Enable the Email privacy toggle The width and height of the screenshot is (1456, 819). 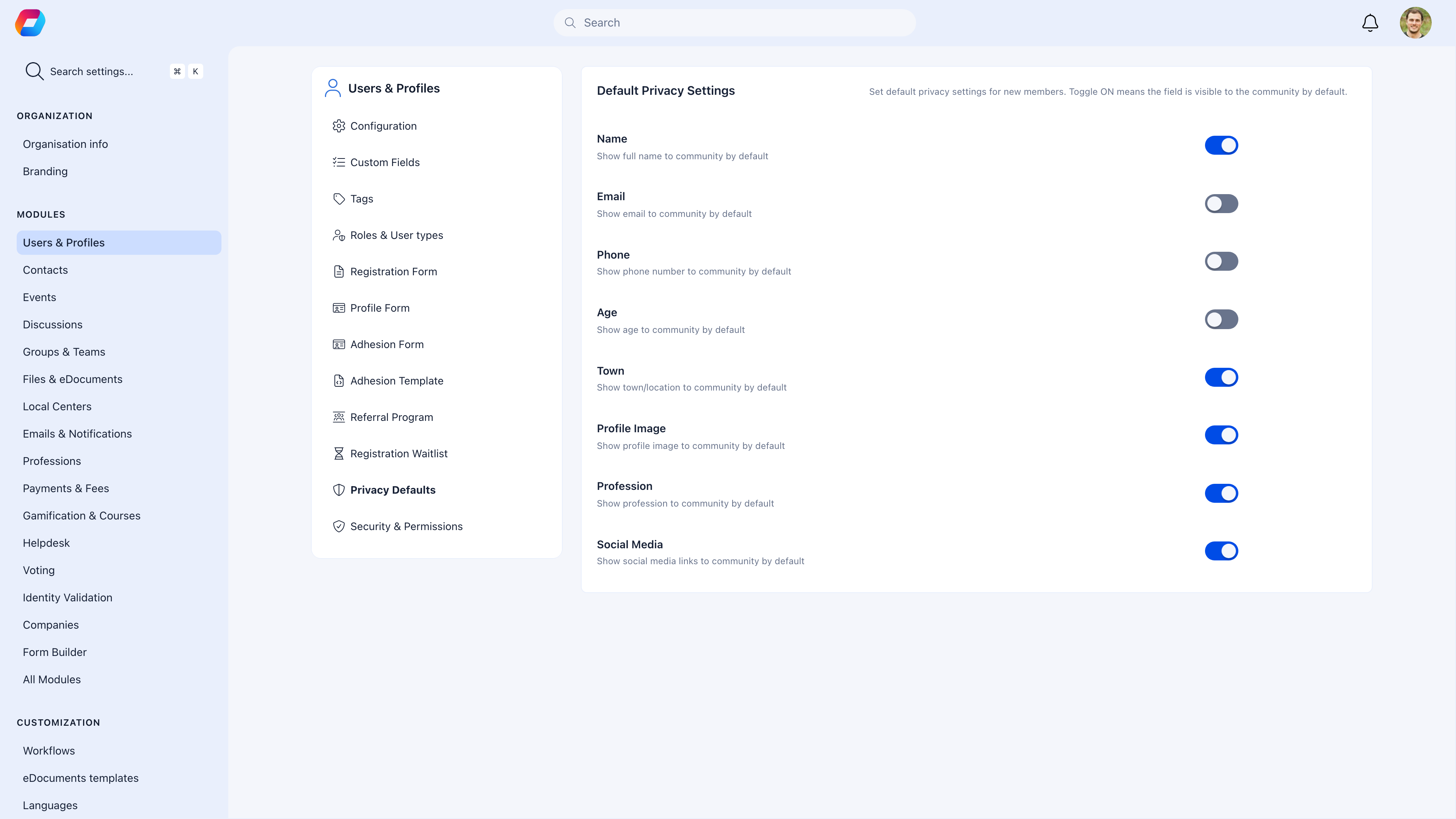pyautogui.click(x=1222, y=204)
